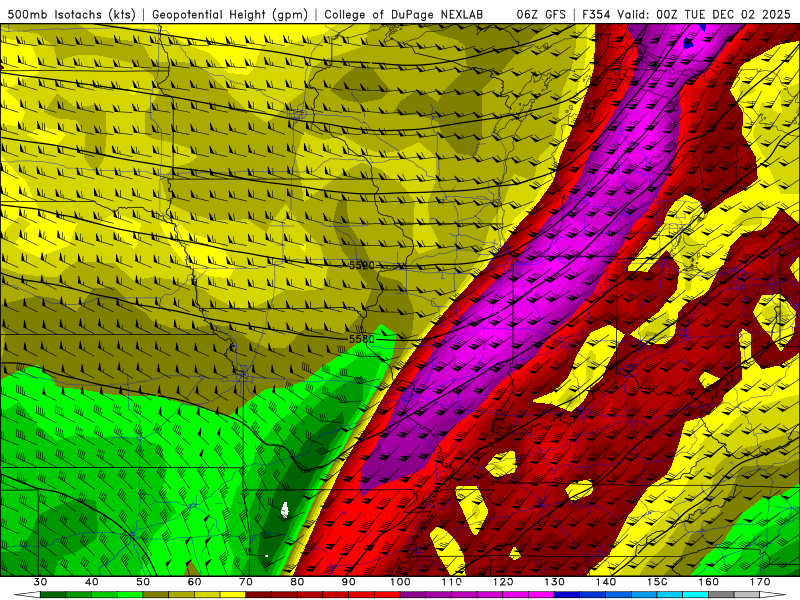Click the legend value 80
The height and width of the screenshot is (600, 800).
pyautogui.click(x=297, y=582)
